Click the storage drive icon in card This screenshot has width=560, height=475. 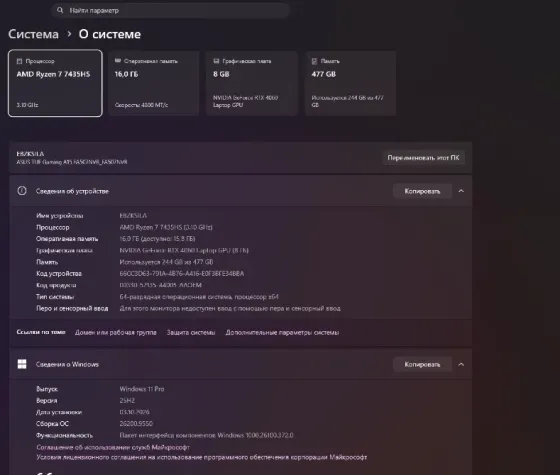pyautogui.click(x=314, y=61)
